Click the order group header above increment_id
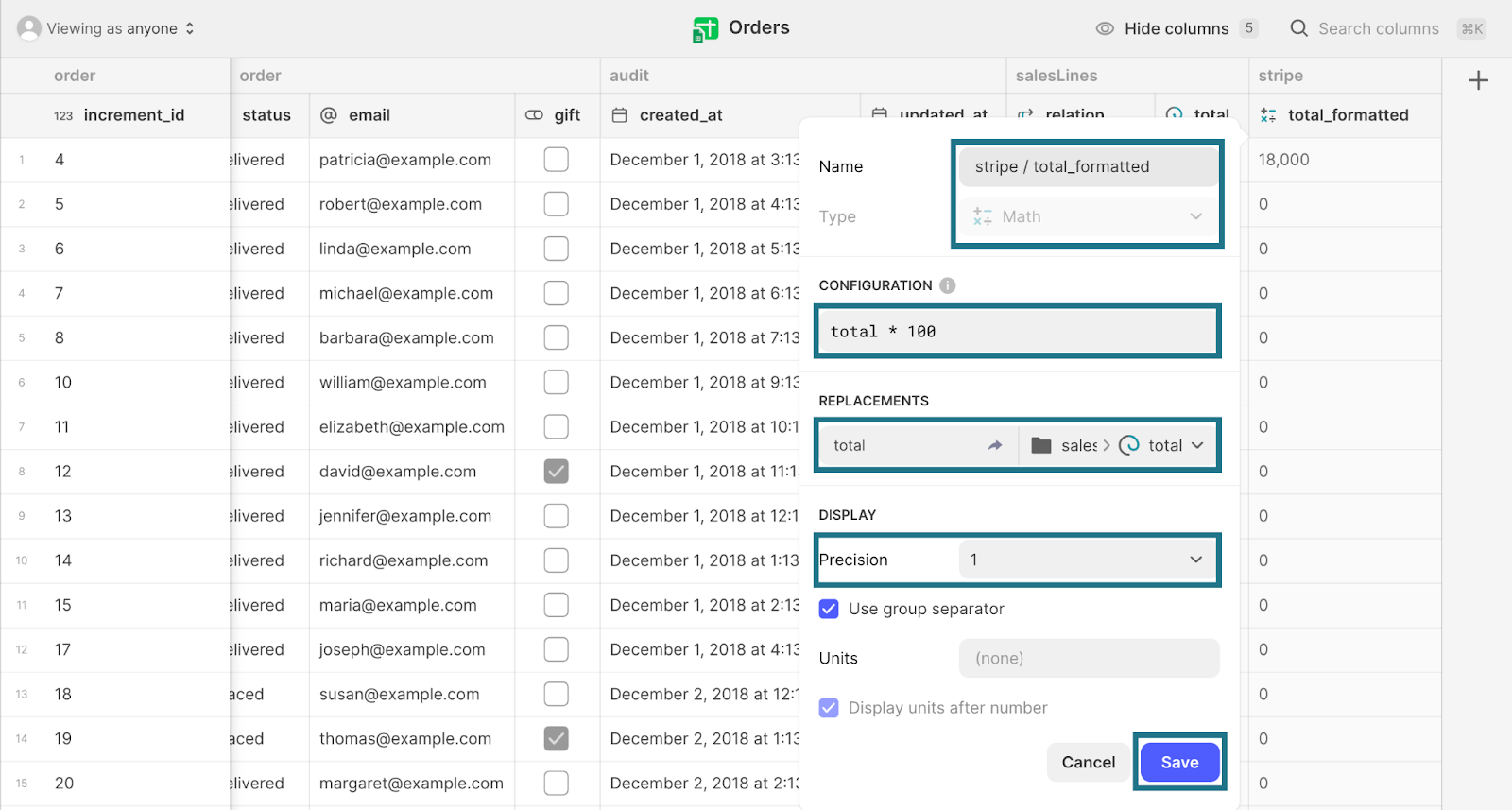The width and height of the screenshot is (1512, 810). click(75, 76)
